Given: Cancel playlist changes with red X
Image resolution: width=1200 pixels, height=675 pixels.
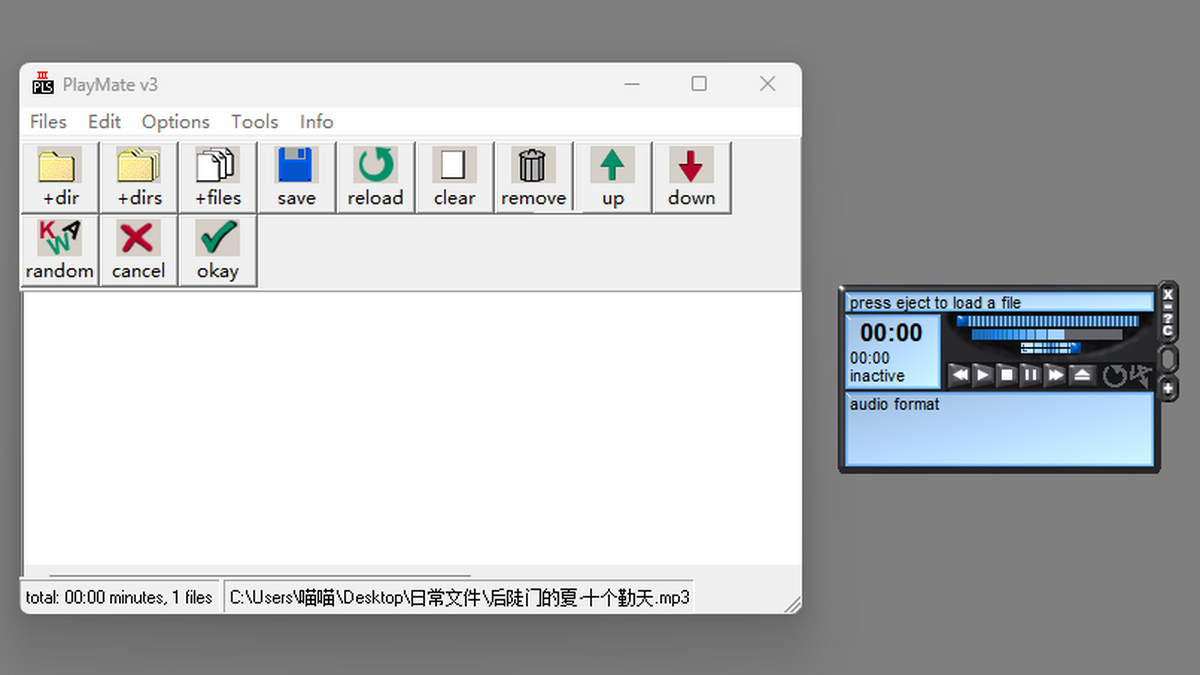Looking at the screenshot, I should [139, 250].
